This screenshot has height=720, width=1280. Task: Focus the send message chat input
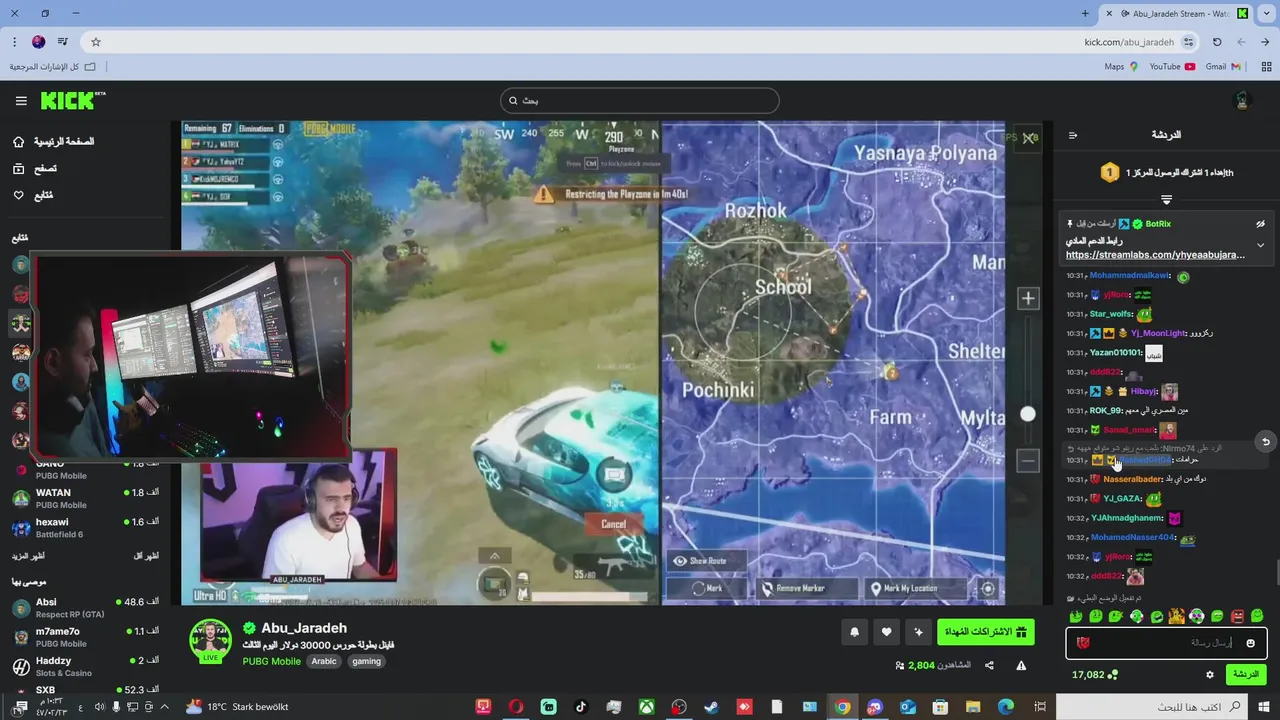click(x=1166, y=643)
